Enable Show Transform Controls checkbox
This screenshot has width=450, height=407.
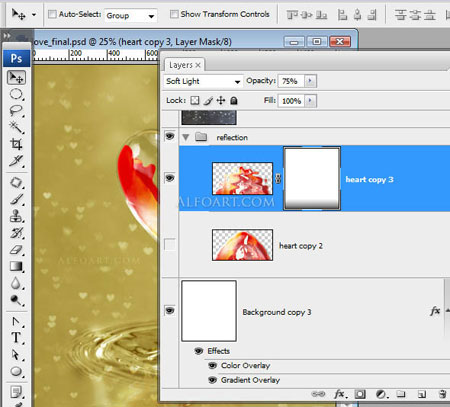point(174,14)
